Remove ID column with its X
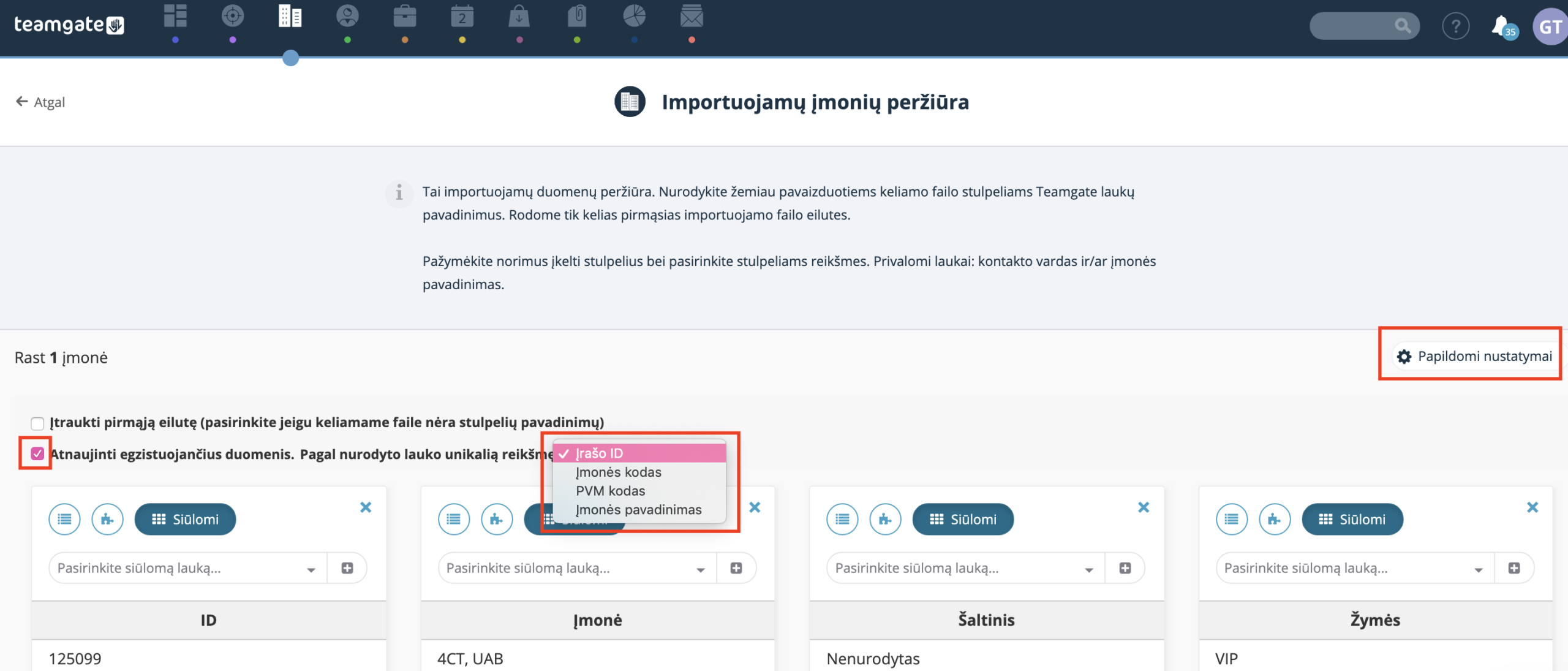 [366, 507]
